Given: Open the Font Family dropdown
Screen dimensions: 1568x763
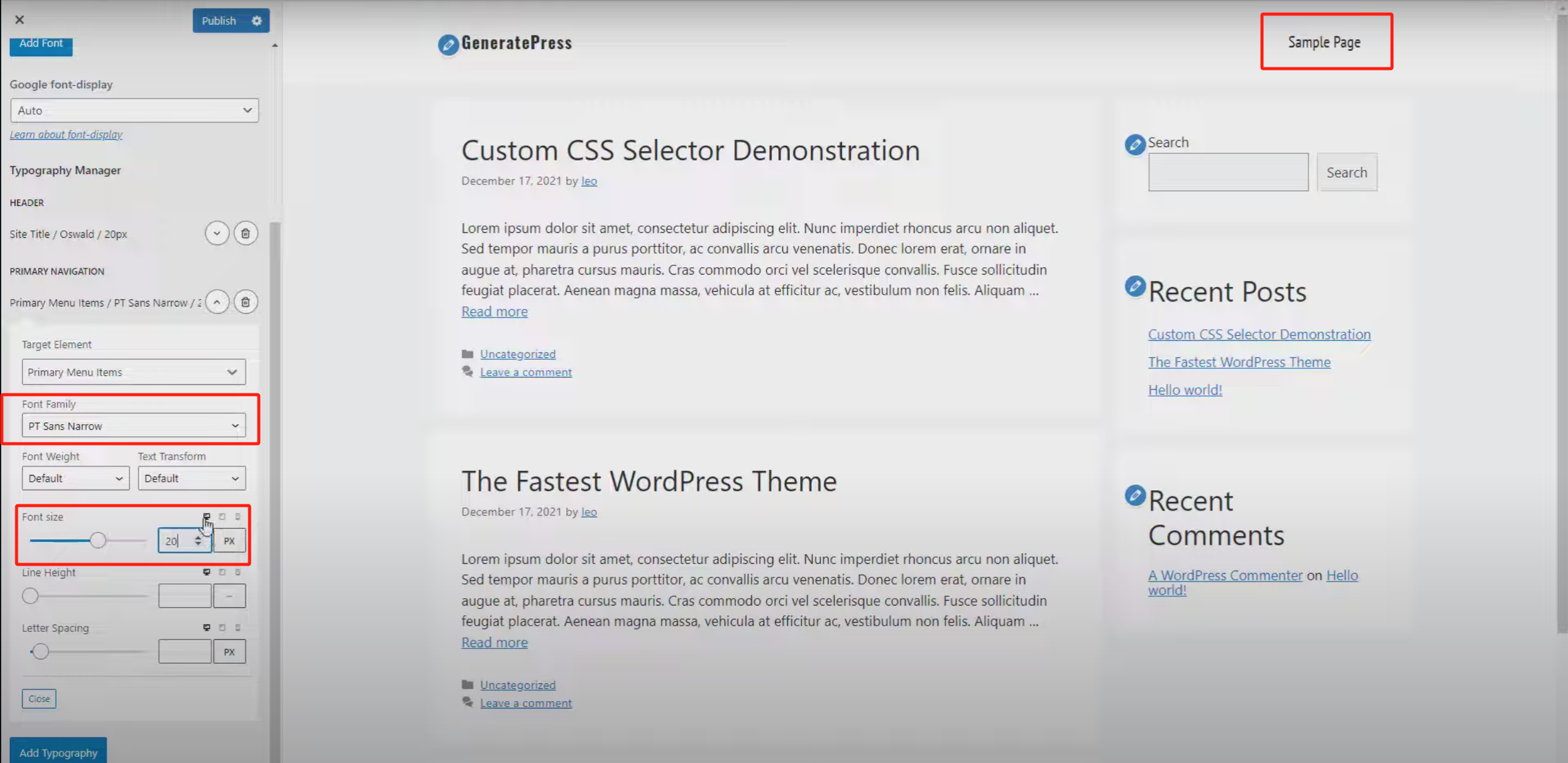Looking at the screenshot, I should (133, 425).
